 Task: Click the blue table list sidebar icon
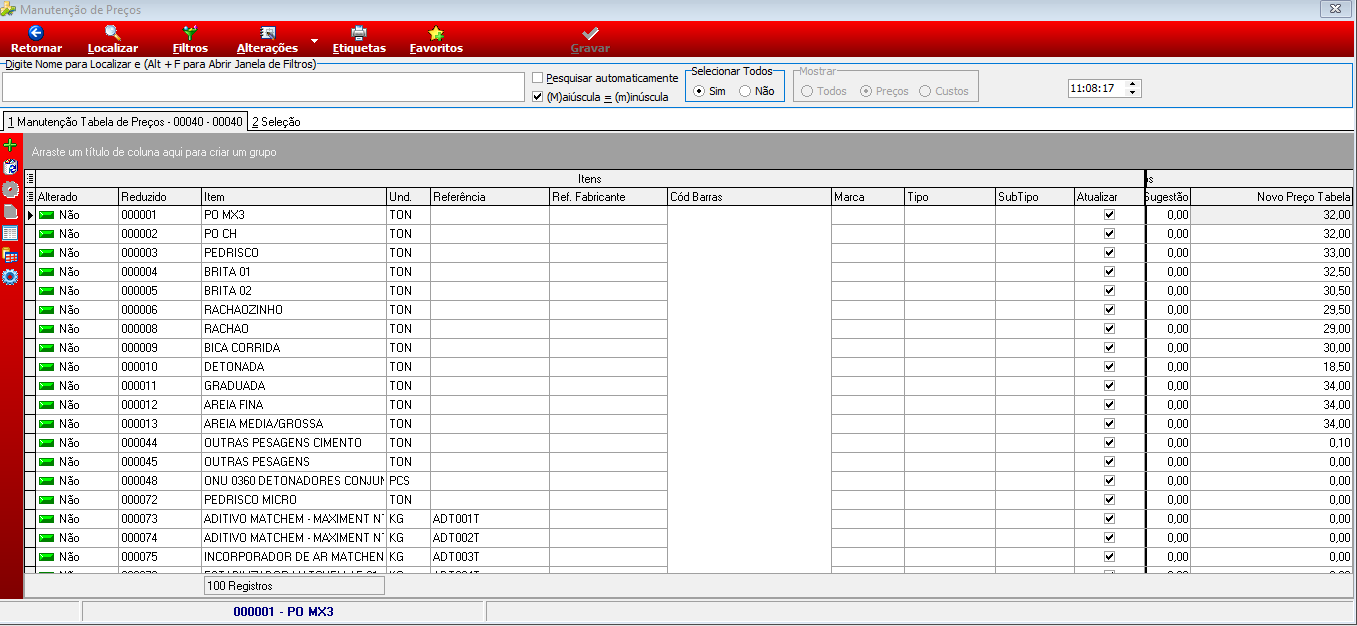pos(10,233)
